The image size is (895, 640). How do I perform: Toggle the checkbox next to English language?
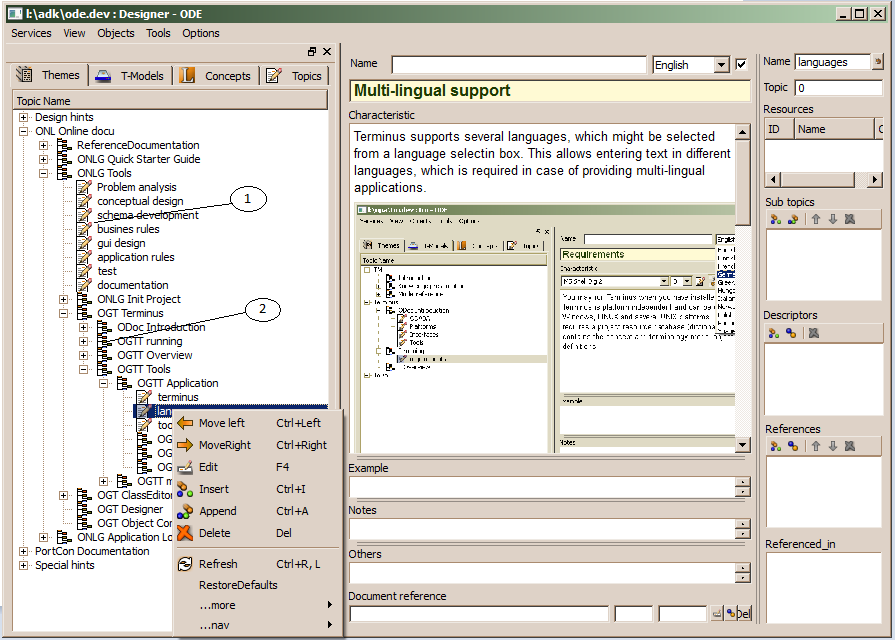click(x=741, y=65)
